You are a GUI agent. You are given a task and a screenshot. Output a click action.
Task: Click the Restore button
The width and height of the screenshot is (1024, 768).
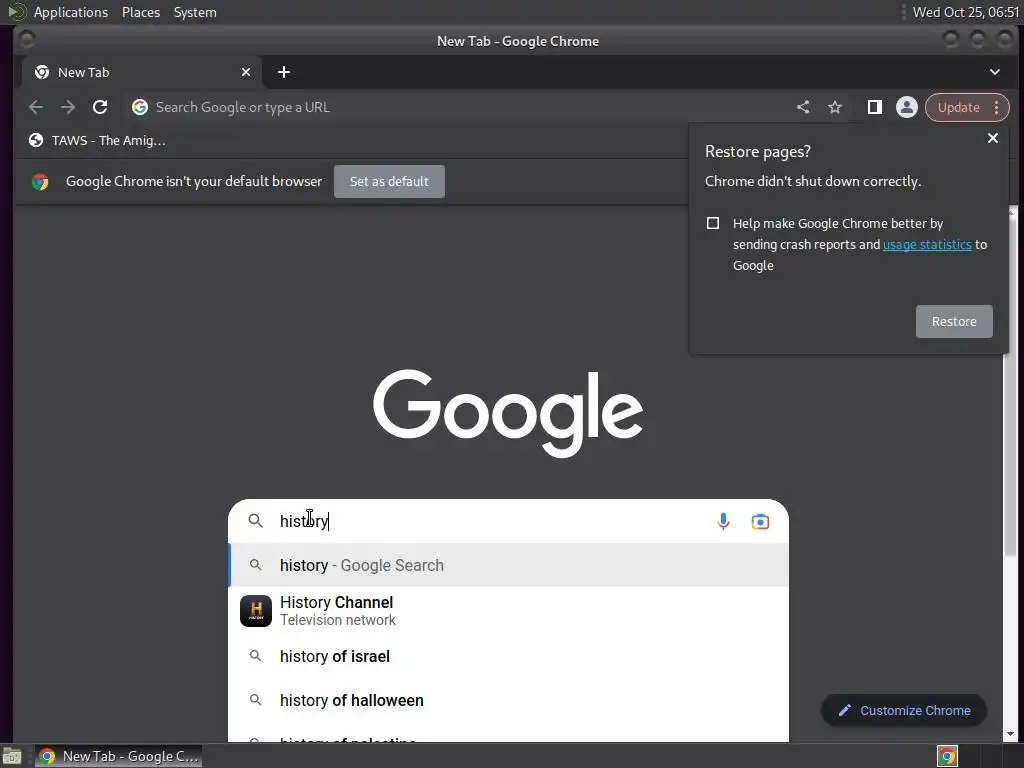[954, 321]
